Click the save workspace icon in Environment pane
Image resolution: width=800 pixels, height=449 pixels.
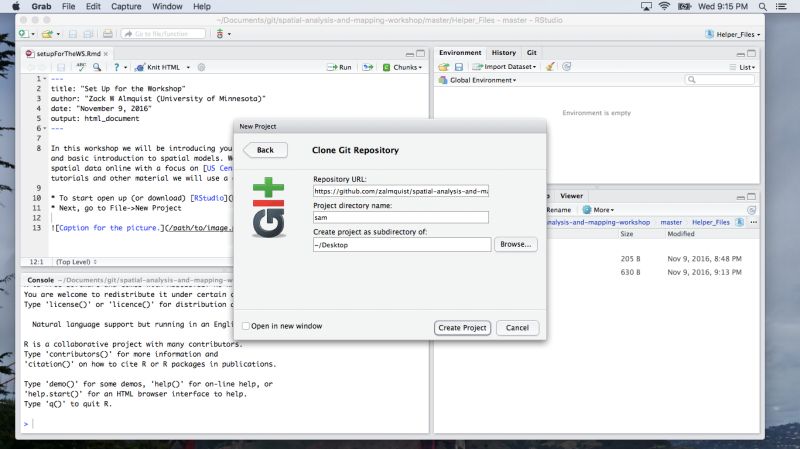pyautogui.click(x=459, y=67)
